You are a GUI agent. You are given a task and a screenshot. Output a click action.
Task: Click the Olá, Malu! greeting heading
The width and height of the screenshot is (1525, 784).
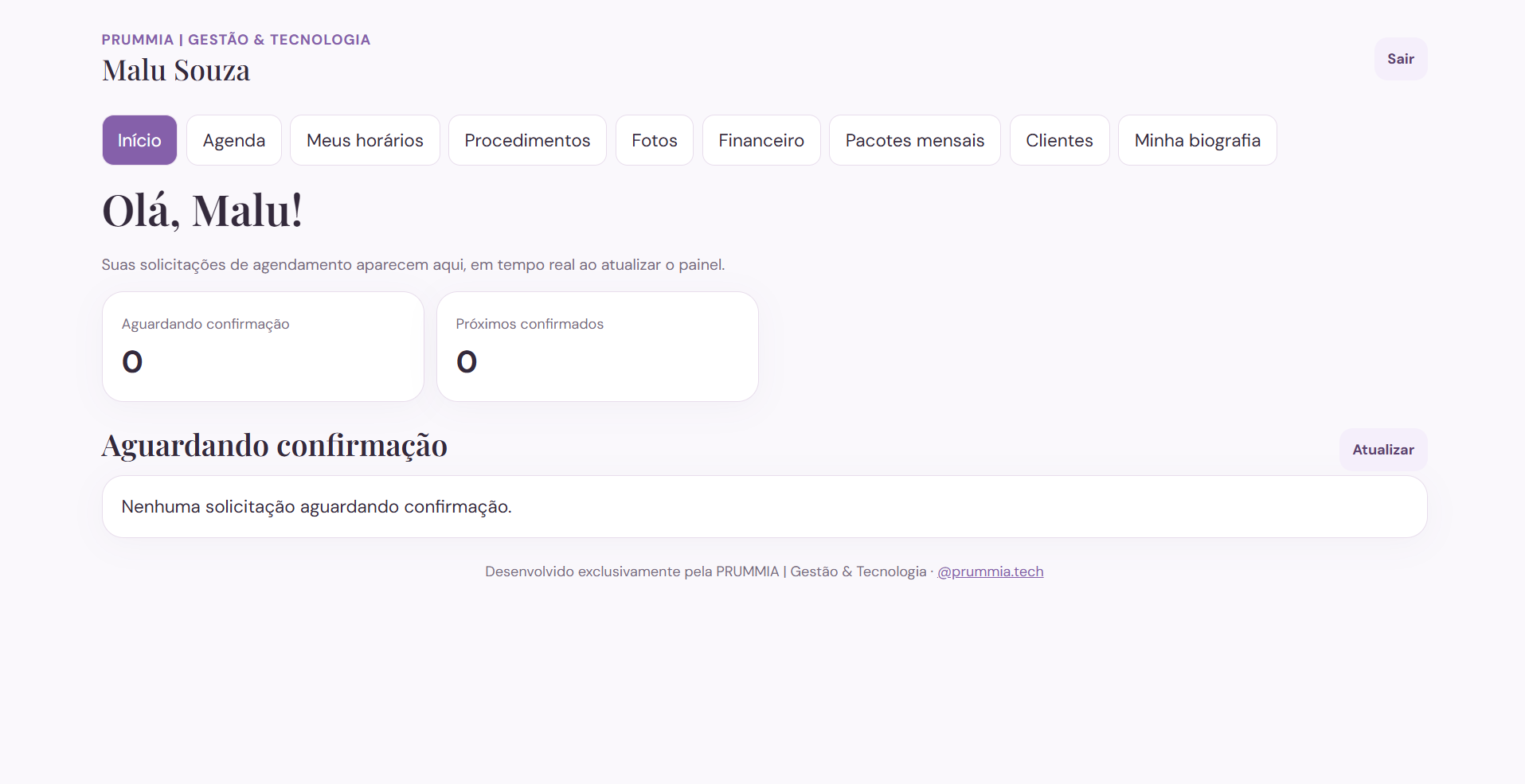click(x=202, y=211)
